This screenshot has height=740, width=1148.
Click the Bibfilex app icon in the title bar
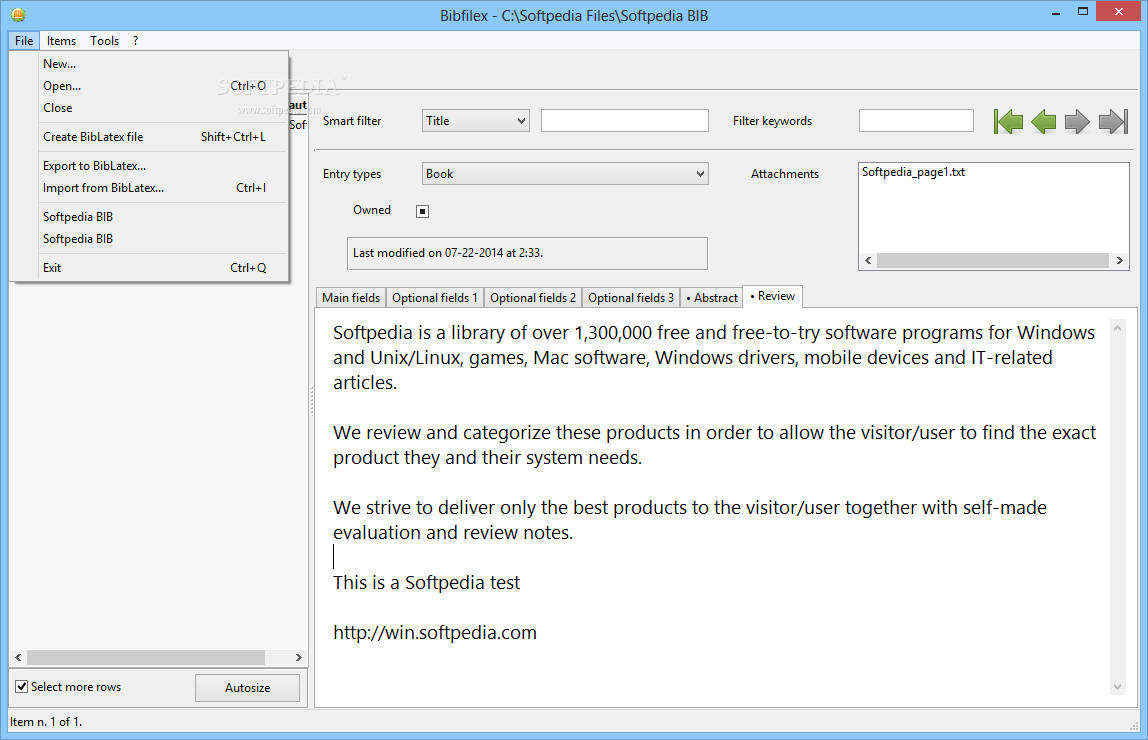pyautogui.click(x=18, y=15)
